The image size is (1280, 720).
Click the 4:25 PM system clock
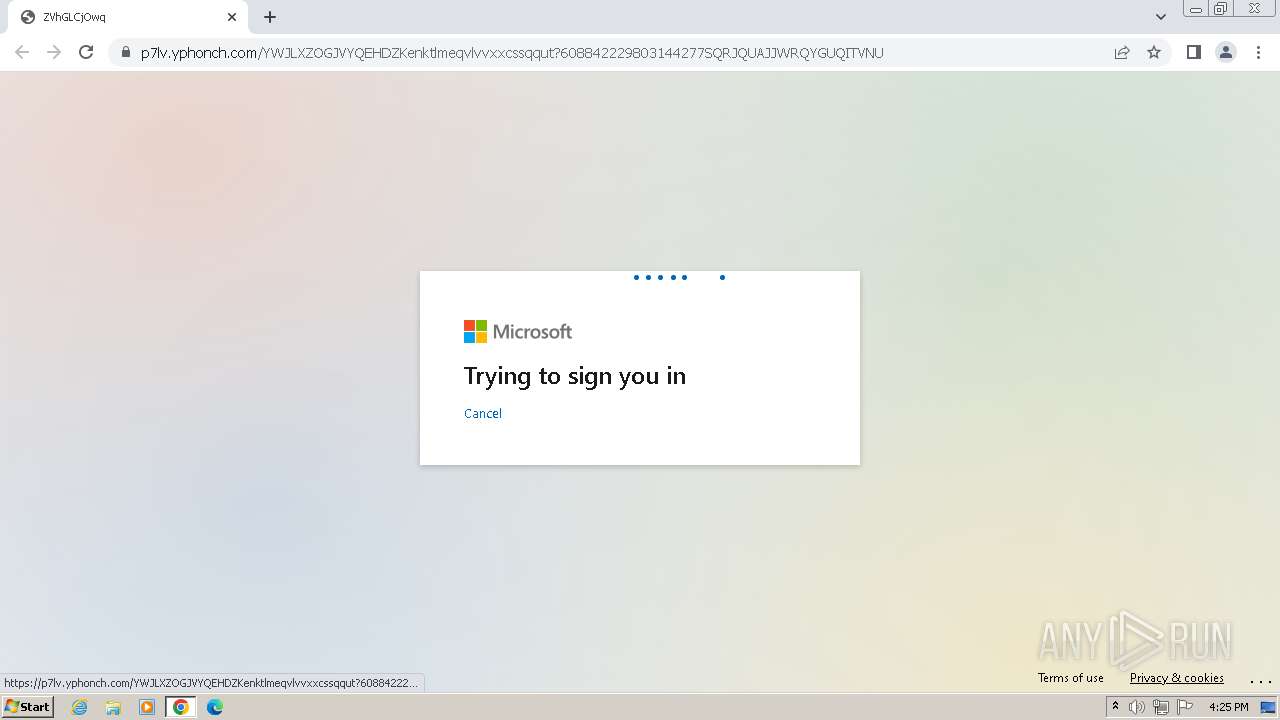click(1228, 707)
